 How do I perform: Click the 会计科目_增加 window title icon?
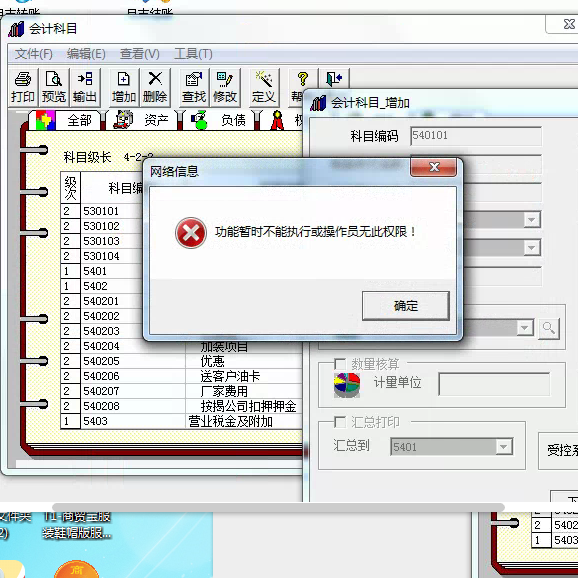(318, 103)
